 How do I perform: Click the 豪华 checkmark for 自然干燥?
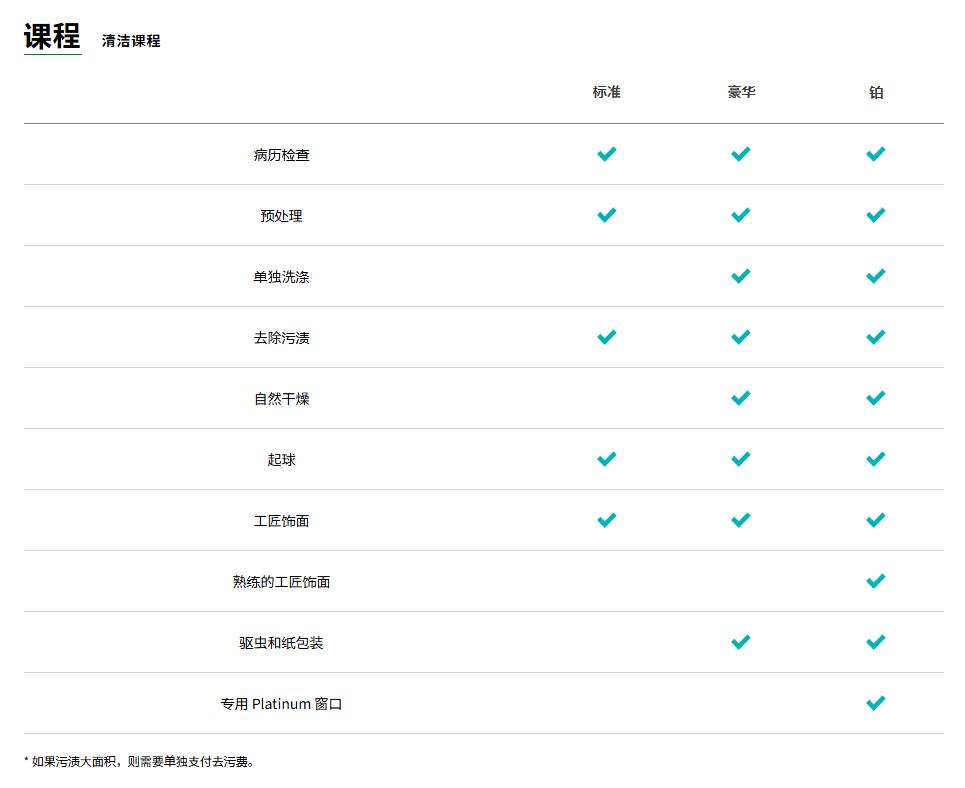tap(740, 398)
